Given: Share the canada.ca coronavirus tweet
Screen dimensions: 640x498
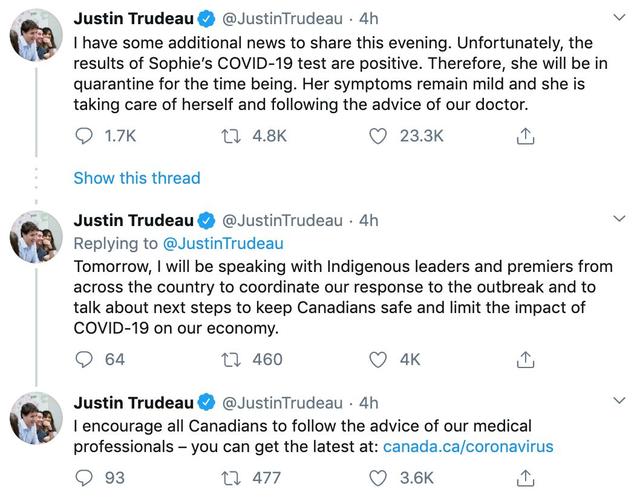Looking at the screenshot, I should (524, 477).
